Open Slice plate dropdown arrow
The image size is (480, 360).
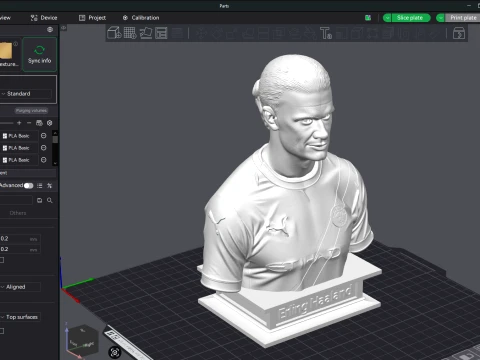(x=387, y=18)
